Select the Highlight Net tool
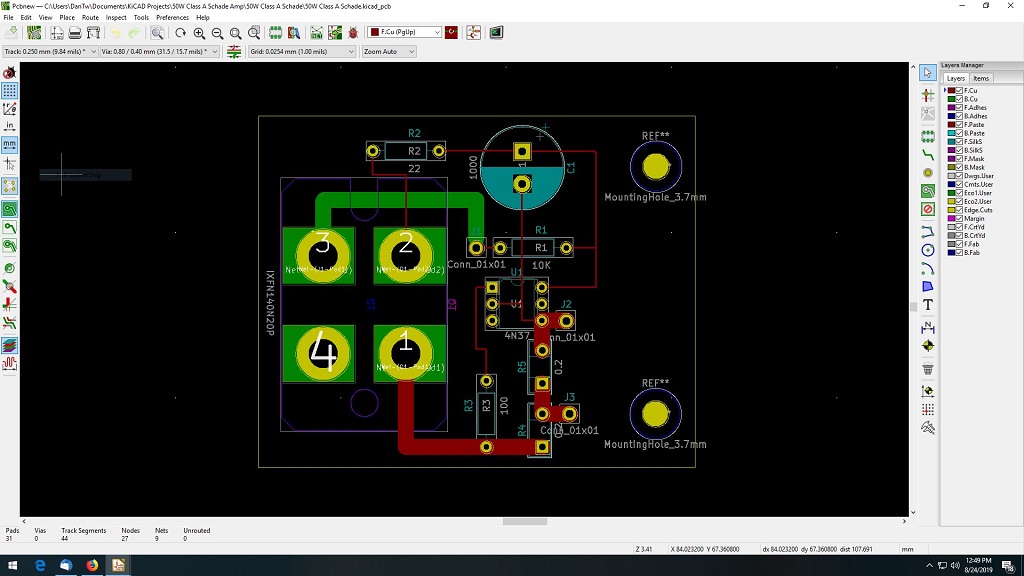Viewport: 1024px width, 576px height. pyautogui.click(x=928, y=95)
